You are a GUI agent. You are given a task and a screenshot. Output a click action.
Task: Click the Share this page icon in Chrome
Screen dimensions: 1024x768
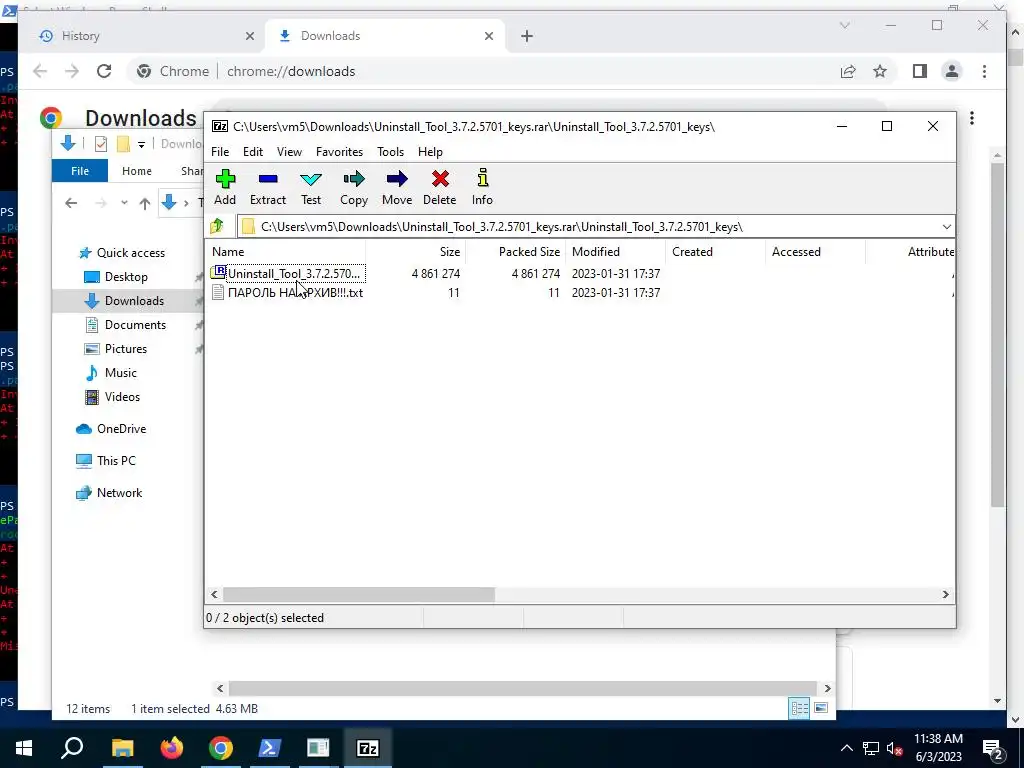point(848,71)
